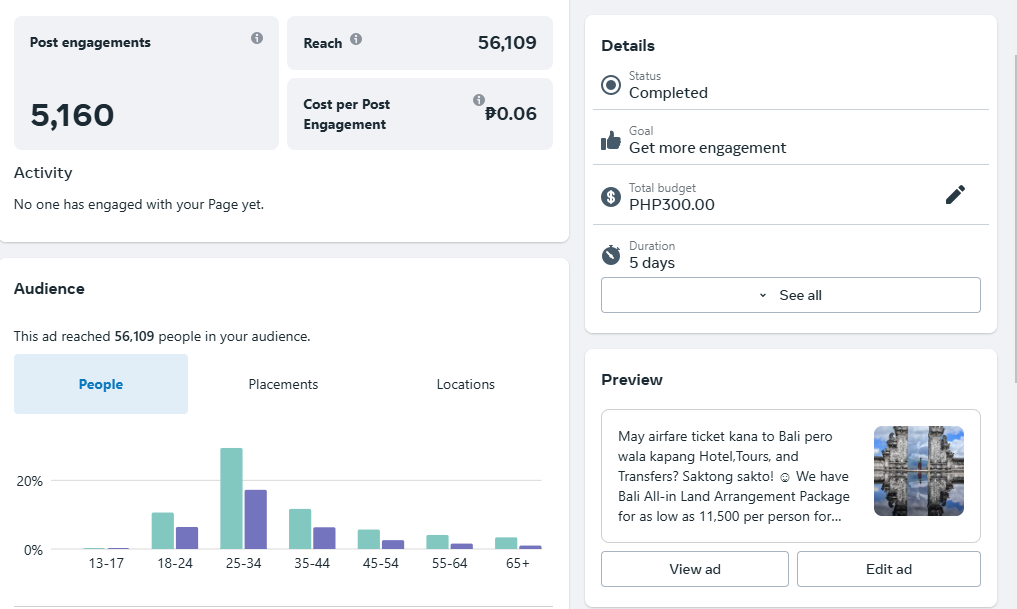Select the Locations tab
This screenshot has height=609, width=1017.
pyautogui.click(x=465, y=384)
